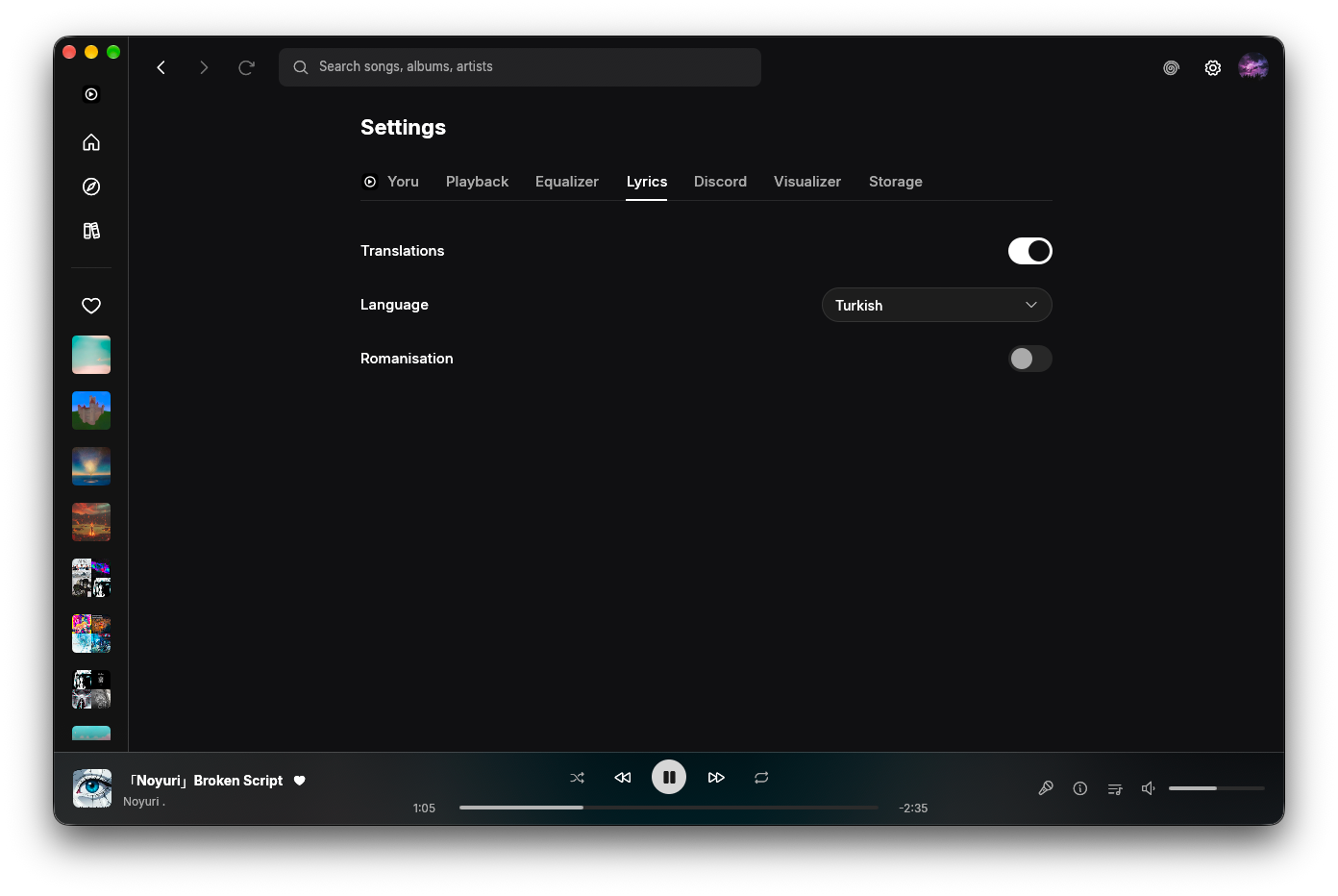This screenshot has width=1338, height=896.
Task: Click the spiral icon next to settings gear
Action: point(1171,68)
